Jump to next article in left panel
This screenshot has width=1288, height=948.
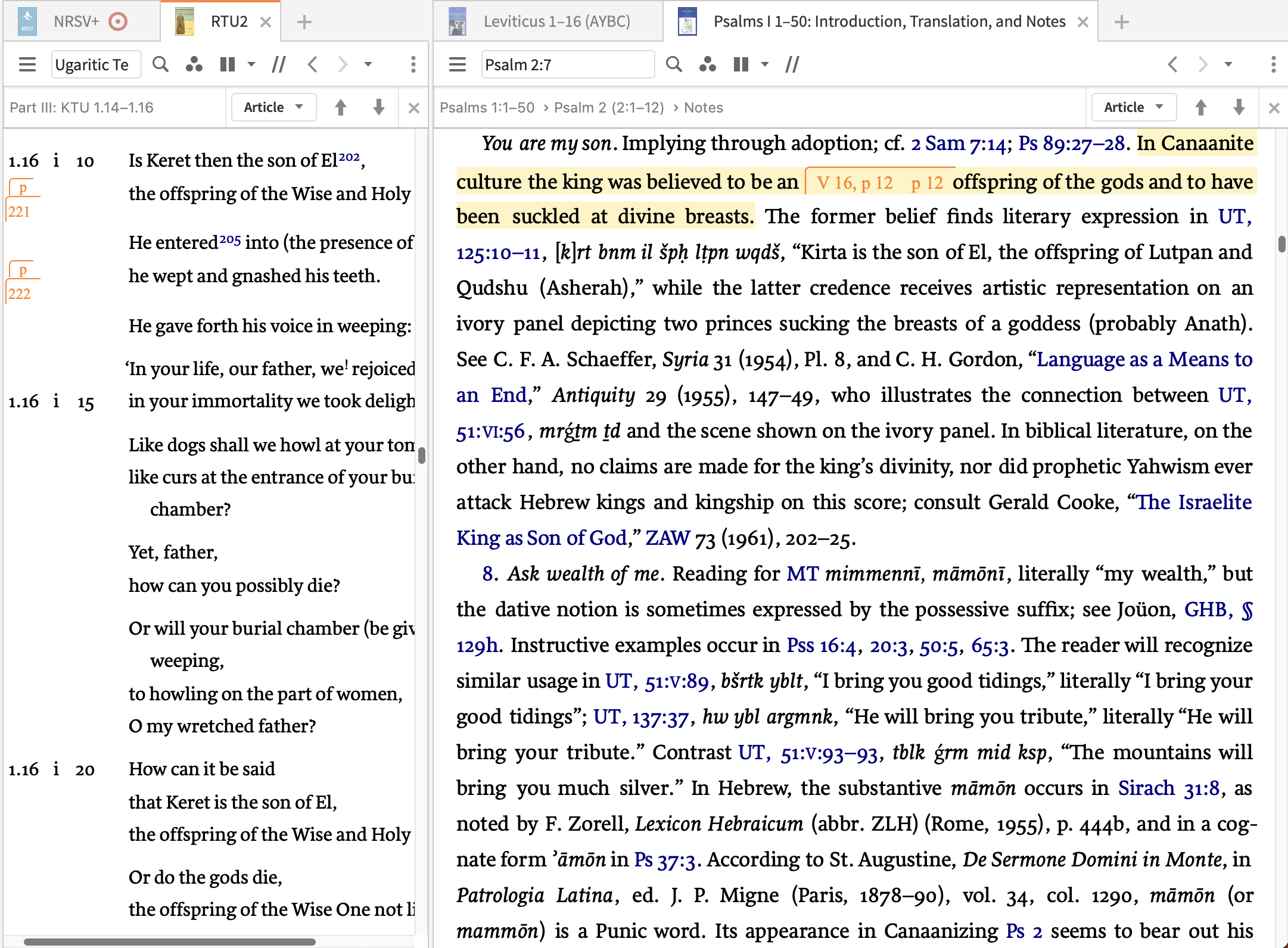(378, 107)
